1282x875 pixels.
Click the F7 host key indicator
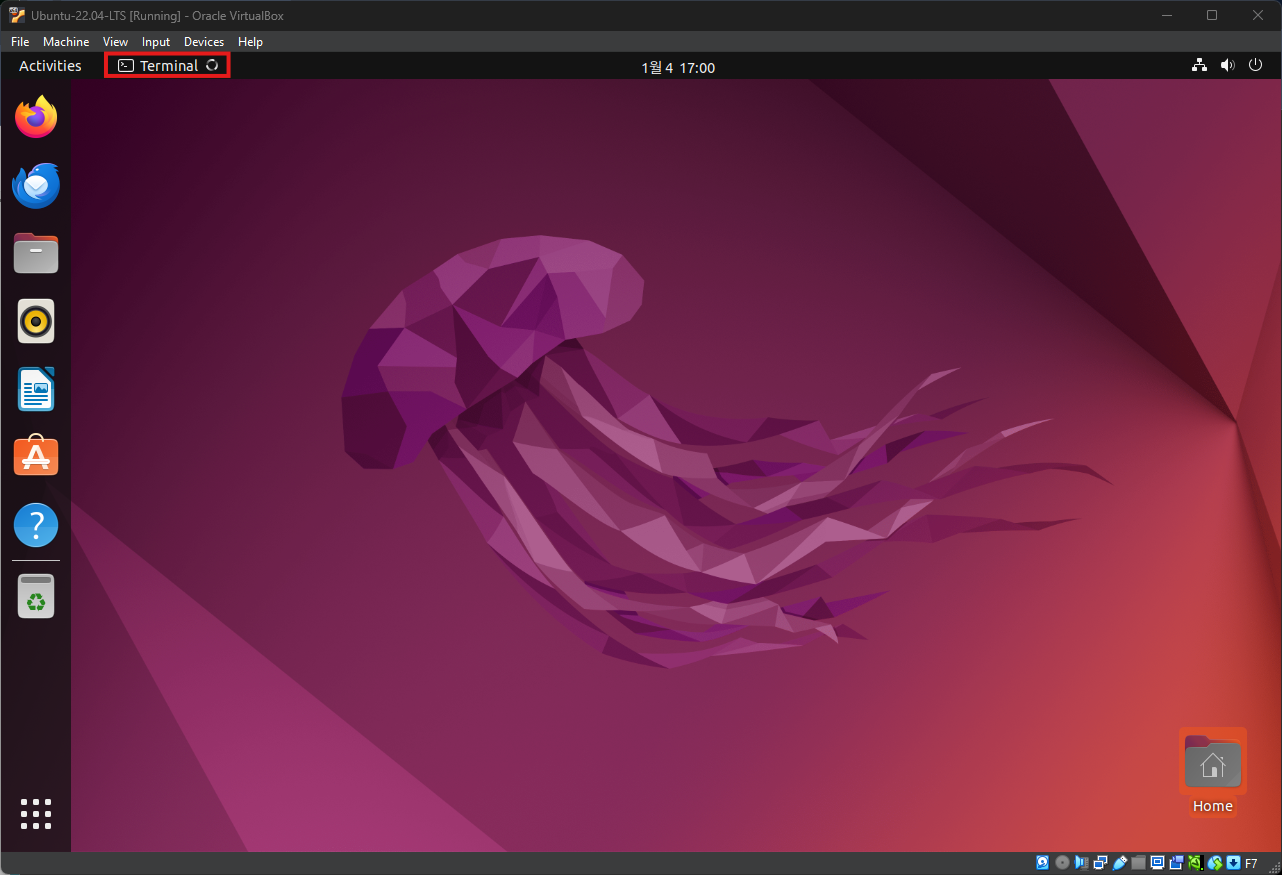point(1251,863)
